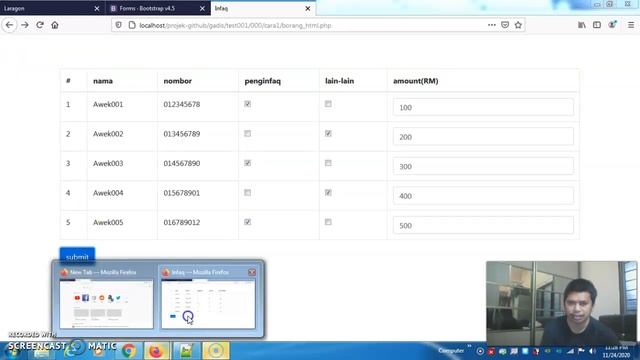Screen dimensions: 640x360
Task: Bookmark this page with the star
Action: point(518,25)
